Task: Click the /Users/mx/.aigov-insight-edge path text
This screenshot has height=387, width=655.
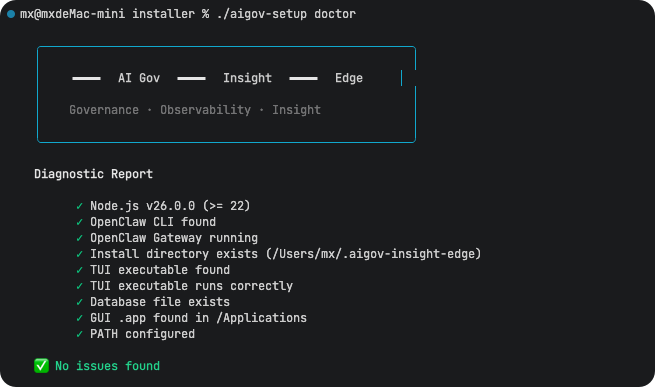Action: [x=373, y=254]
